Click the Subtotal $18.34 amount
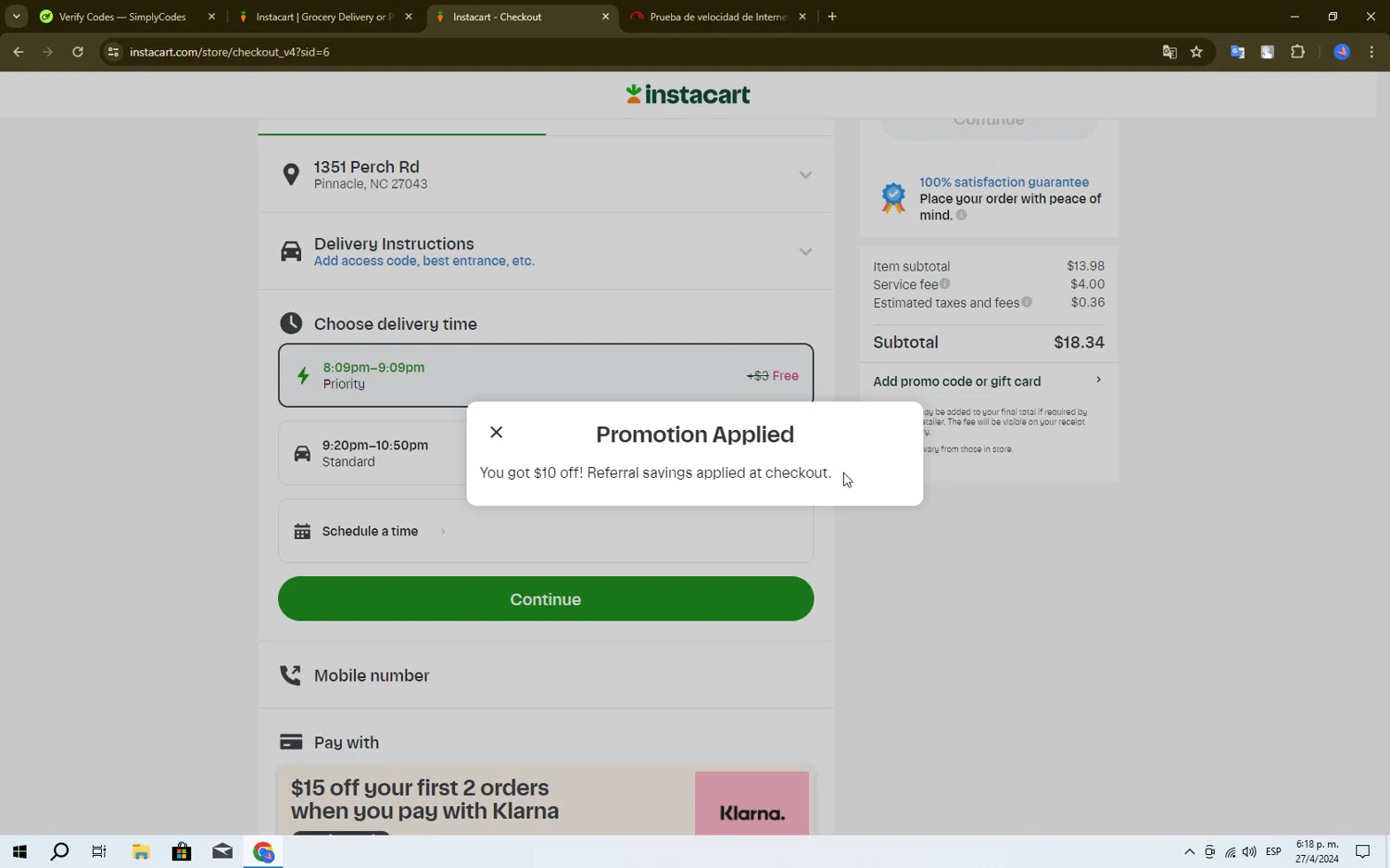Screen dimensions: 1390x868 1079,343
